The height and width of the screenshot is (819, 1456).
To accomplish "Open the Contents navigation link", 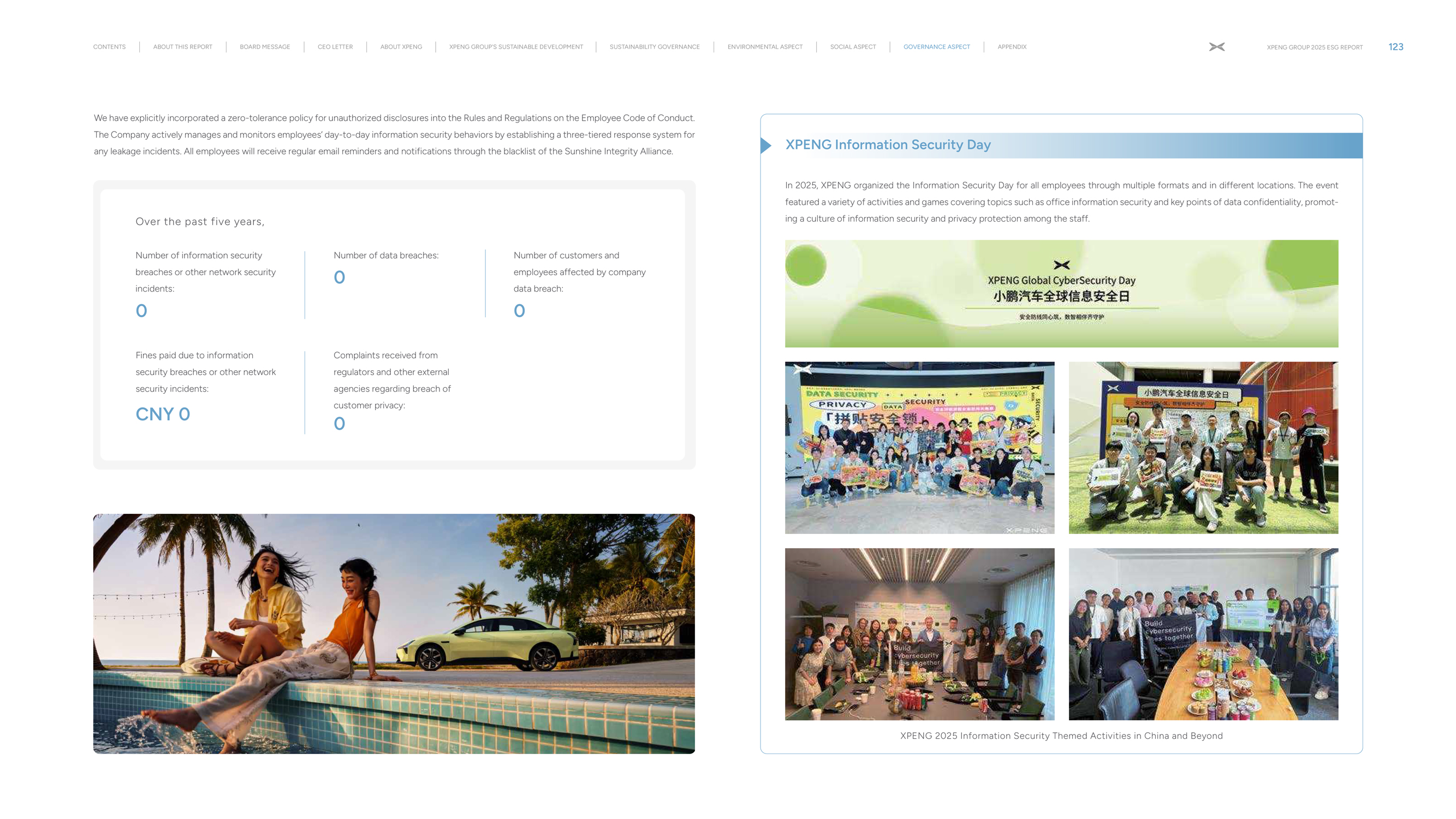I will pos(109,47).
